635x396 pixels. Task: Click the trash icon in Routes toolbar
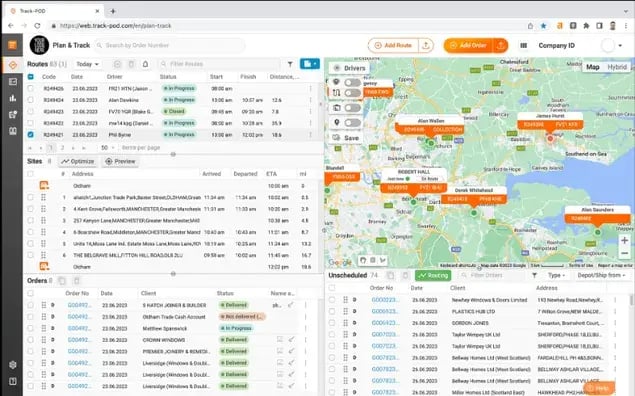(x=131, y=64)
